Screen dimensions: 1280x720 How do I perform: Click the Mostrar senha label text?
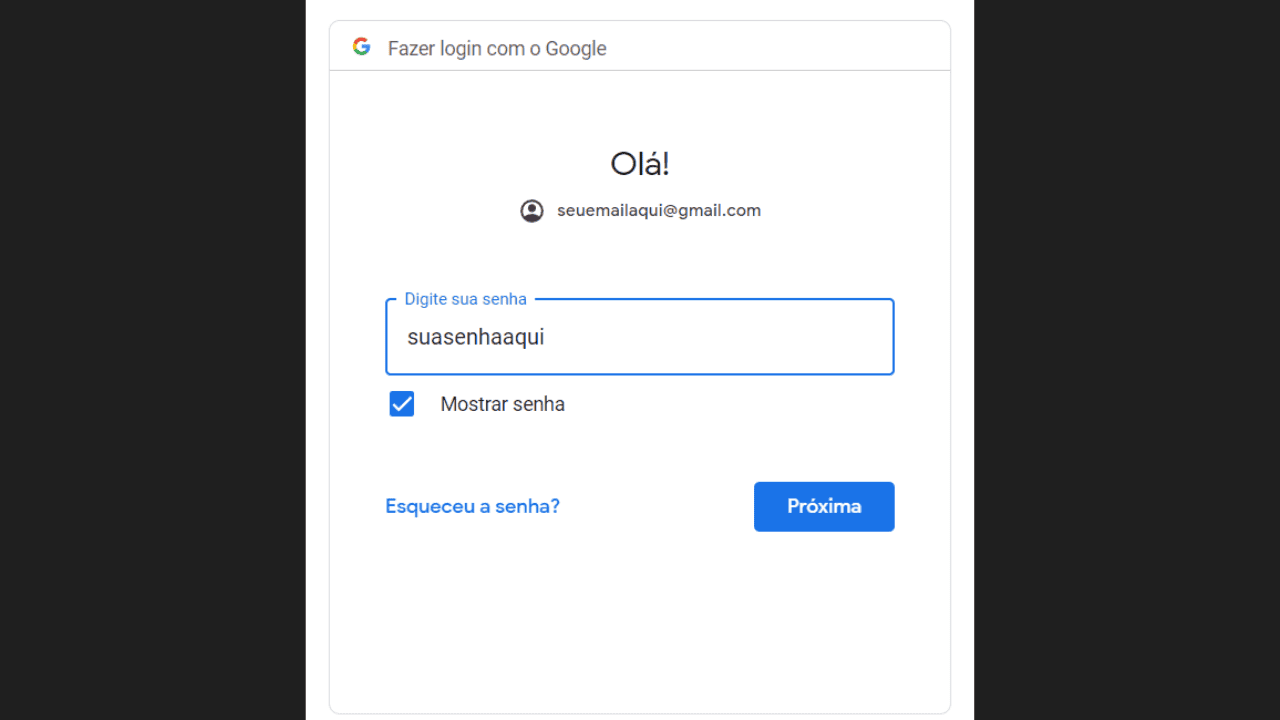pyautogui.click(x=503, y=404)
